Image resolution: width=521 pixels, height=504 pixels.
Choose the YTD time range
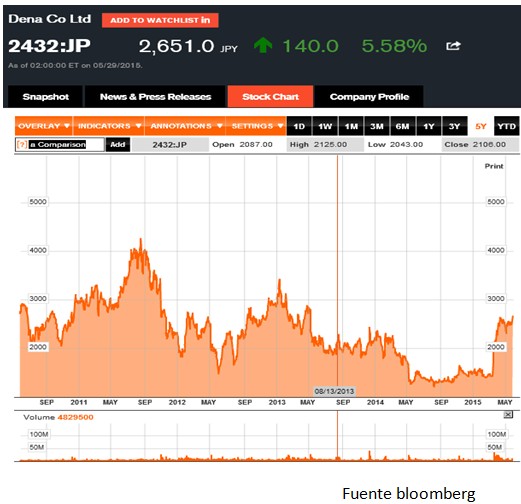tap(506, 126)
